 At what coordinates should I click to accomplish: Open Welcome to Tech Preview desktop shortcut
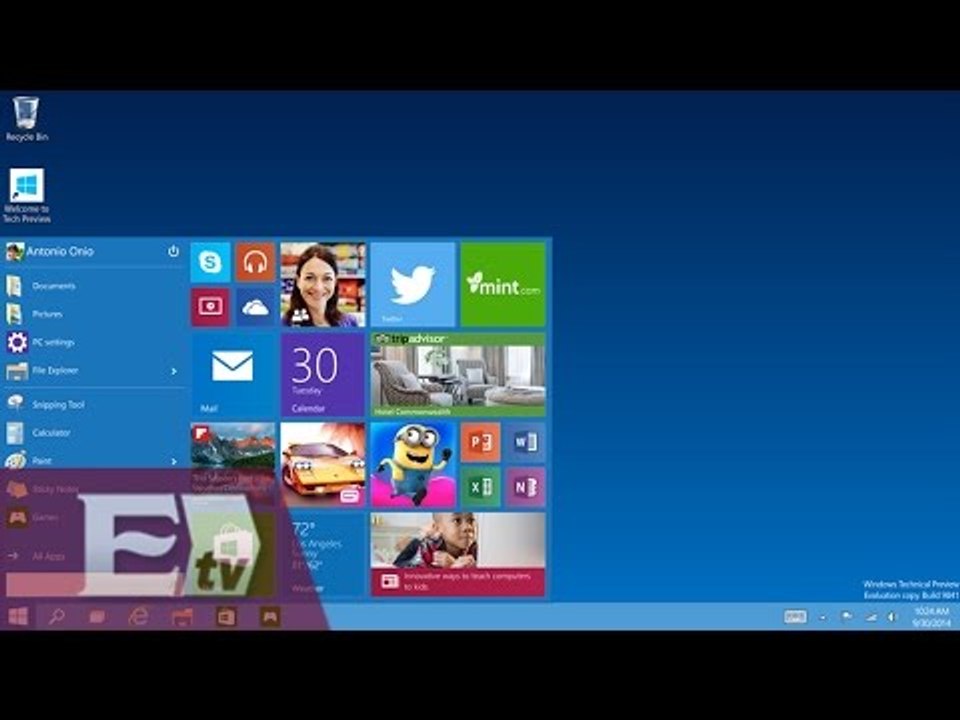tap(26, 196)
